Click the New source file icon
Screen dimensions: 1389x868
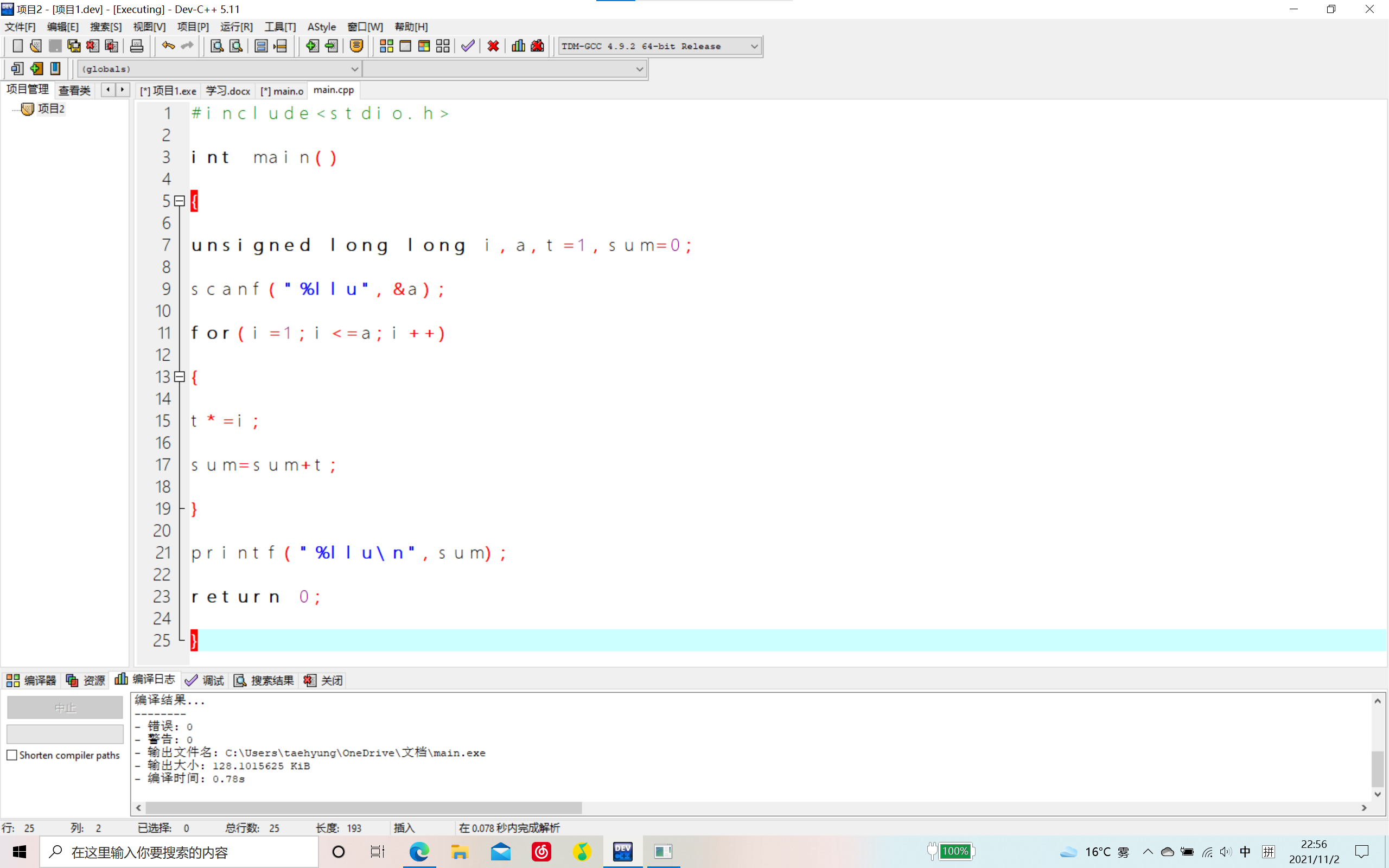click(x=17, y=46)
